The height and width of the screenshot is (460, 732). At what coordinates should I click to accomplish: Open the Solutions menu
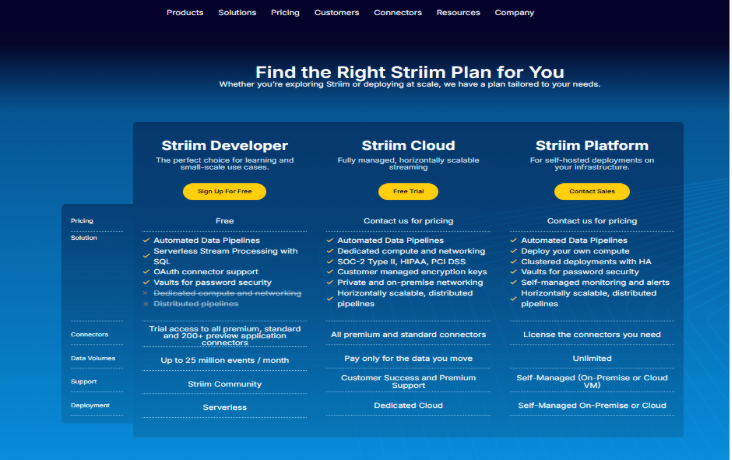(237, 13)
